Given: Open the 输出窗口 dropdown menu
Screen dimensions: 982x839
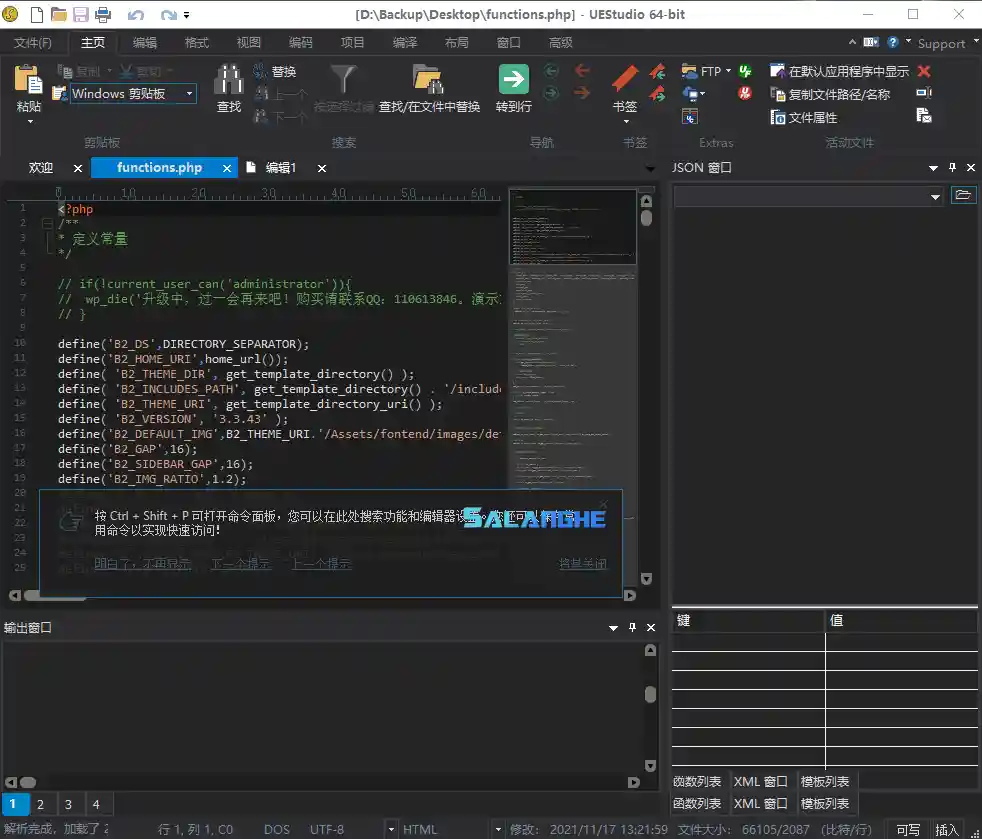Looking at the screenshot, I should (612, 627).
